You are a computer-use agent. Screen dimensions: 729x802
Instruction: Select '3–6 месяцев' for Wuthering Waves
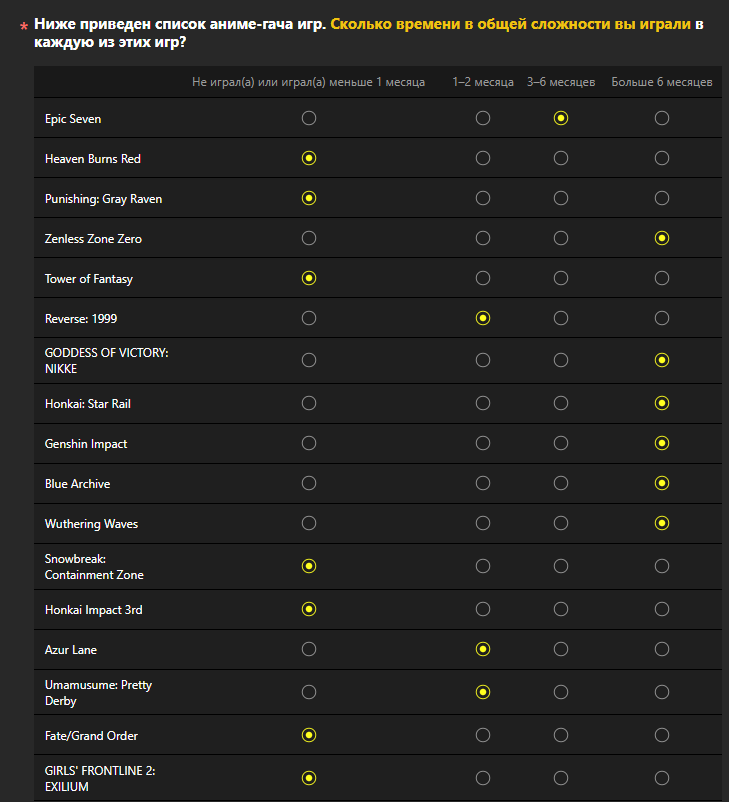click(x=561, y=523)
